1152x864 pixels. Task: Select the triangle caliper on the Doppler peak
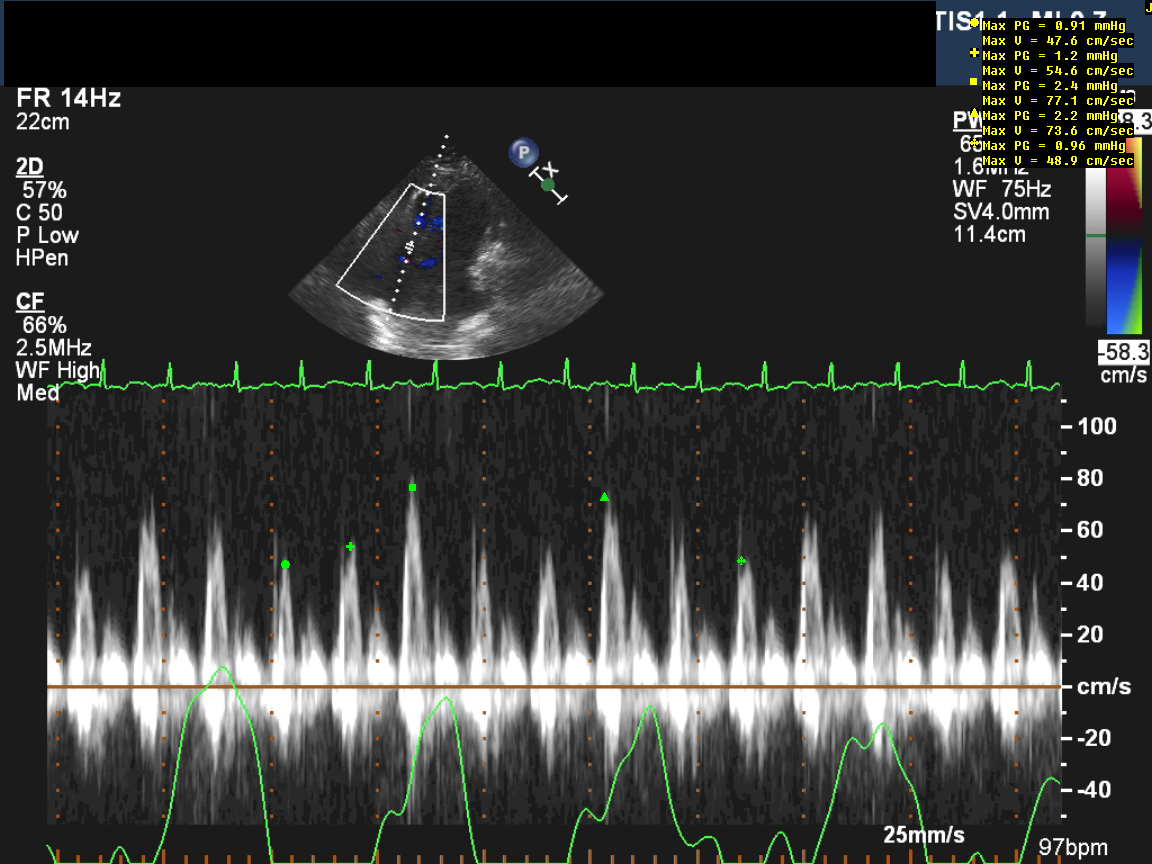tap(604, 497)
